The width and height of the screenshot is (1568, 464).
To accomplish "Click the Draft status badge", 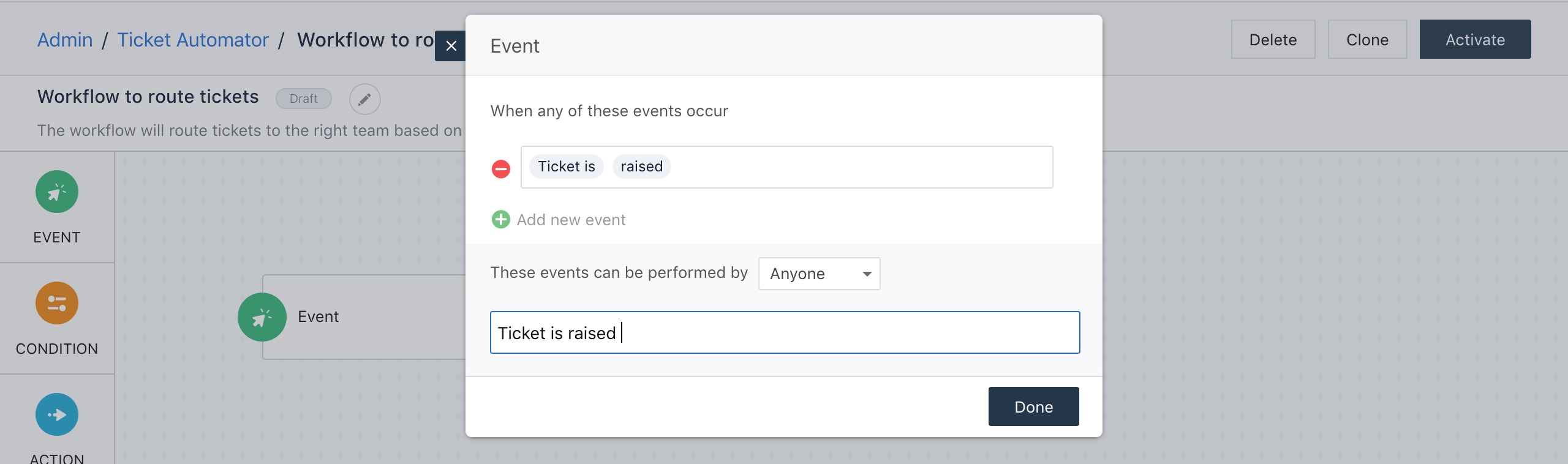I will [x=303, y=99].
